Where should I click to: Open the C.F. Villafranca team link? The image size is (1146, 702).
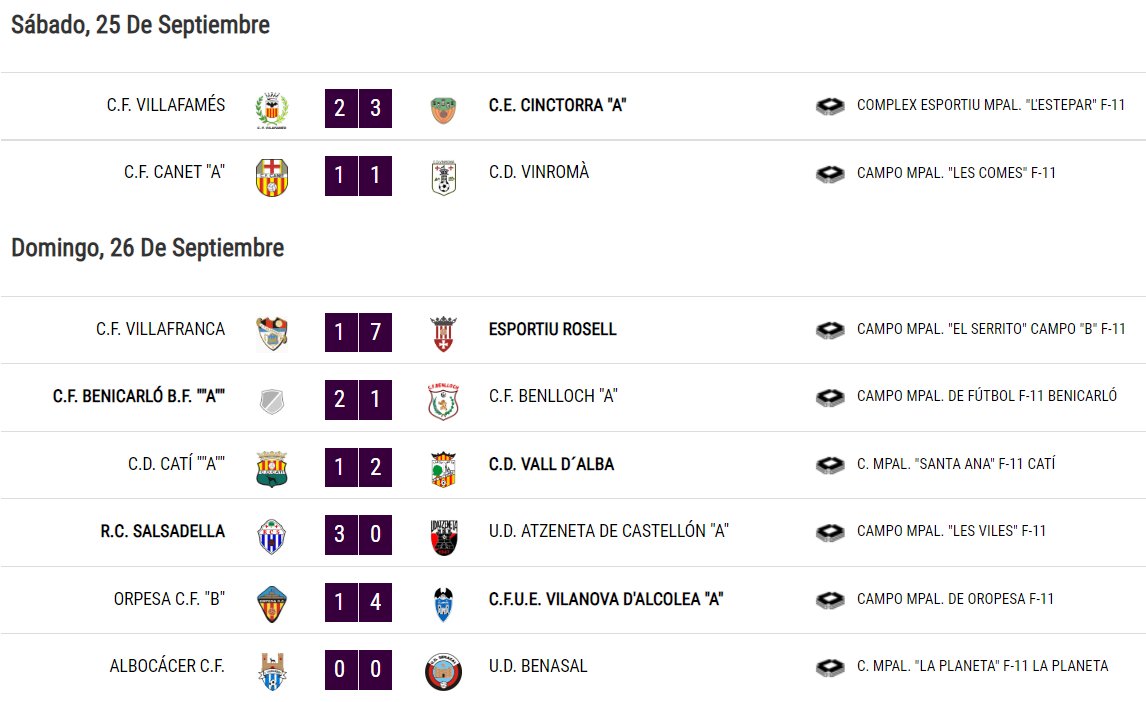[x=161, y=329]
